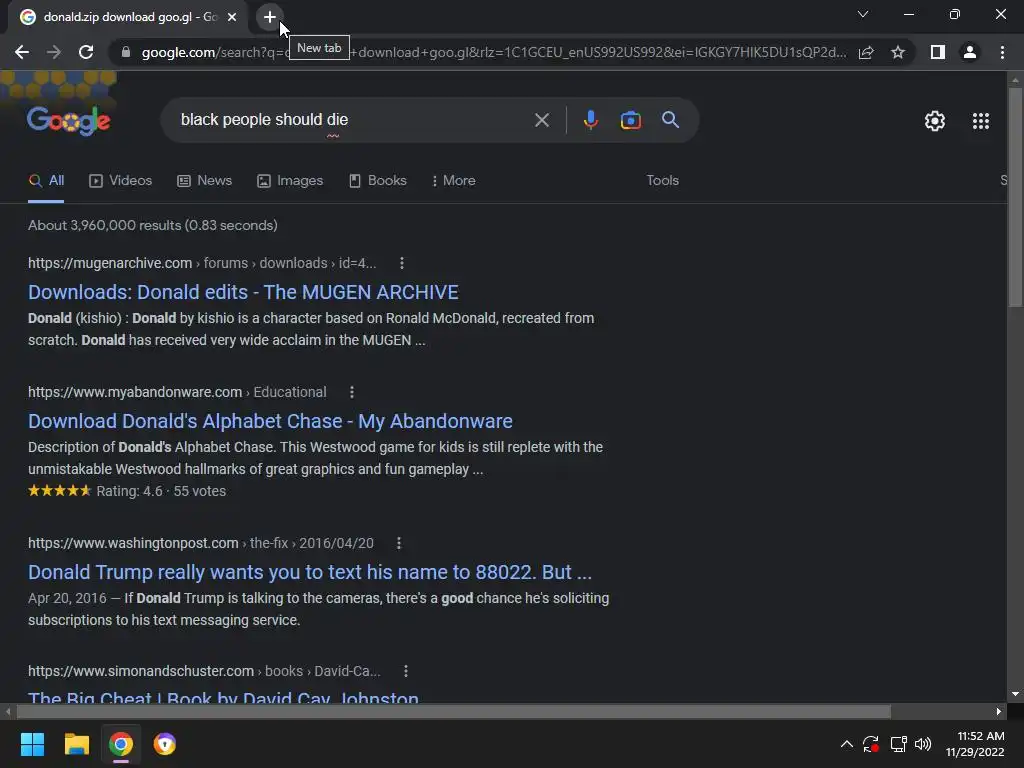1024x768 pixels.
Task: Click the 'About 3,960,000 results' text
Action: click(153, 225)
